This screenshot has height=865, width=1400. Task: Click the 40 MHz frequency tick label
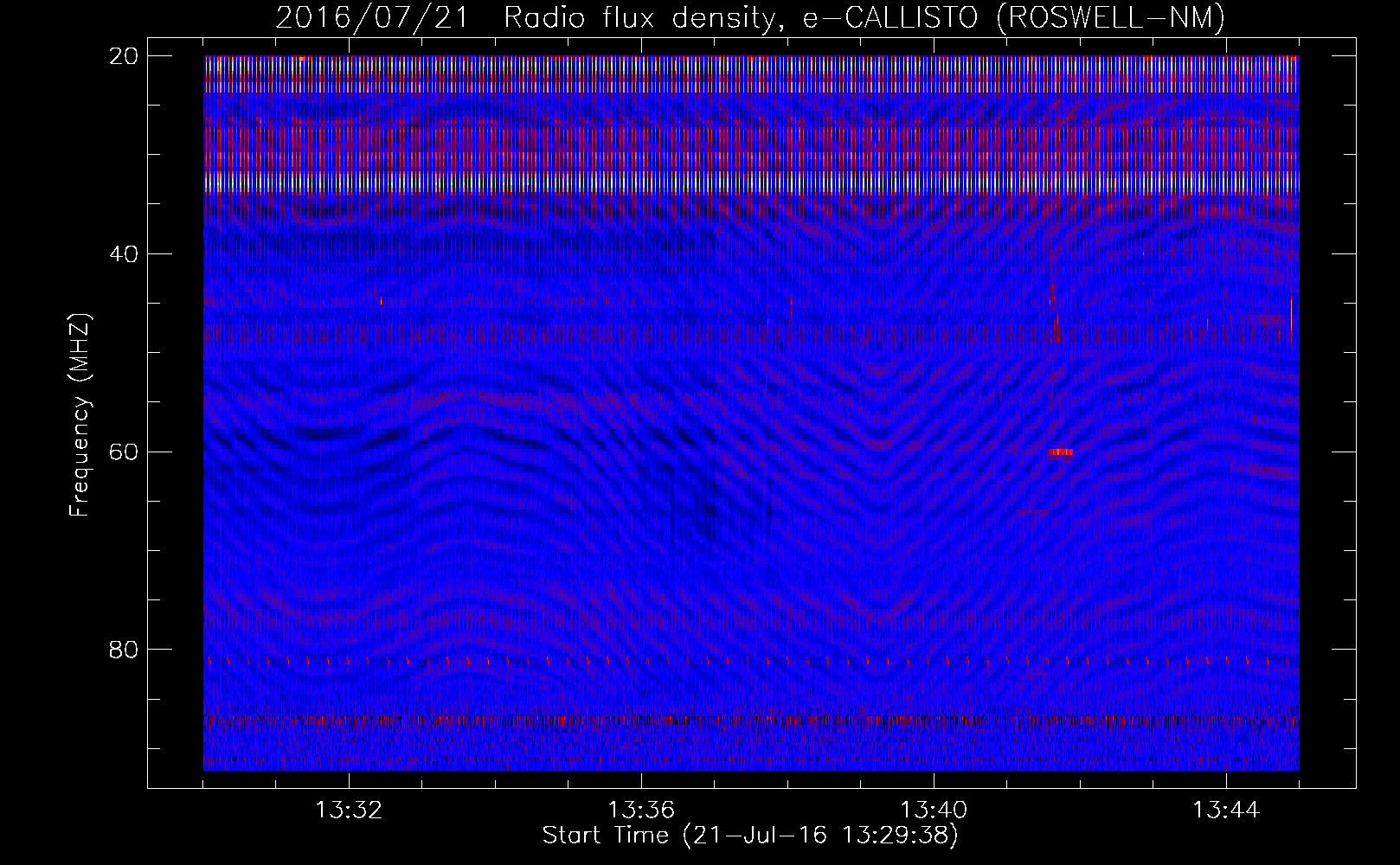[x=124, y=253]
